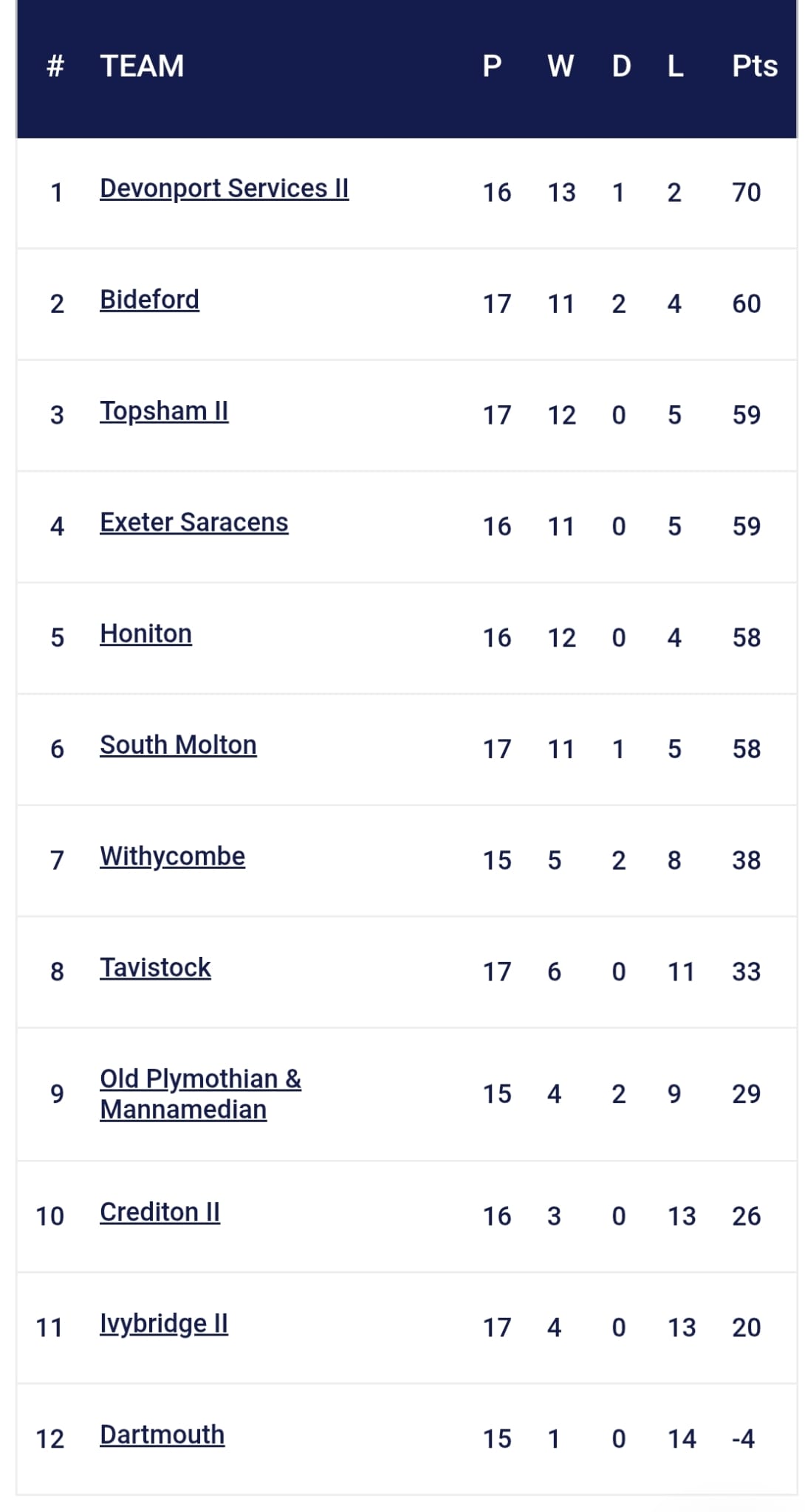Select the Tavistock team link
Viewport: 805px width, 1512px height.
[155, 968]
